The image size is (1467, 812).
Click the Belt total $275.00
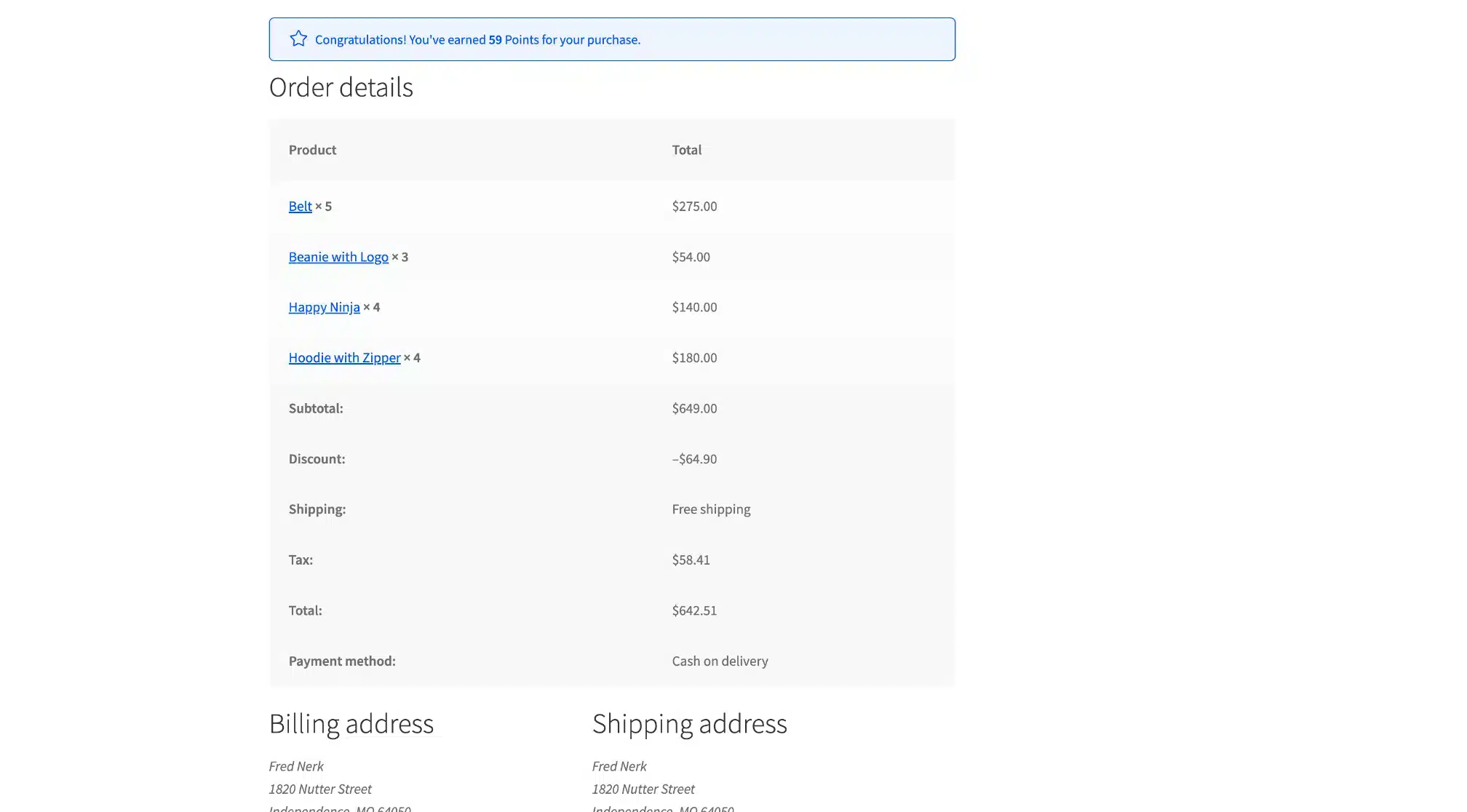694,206
